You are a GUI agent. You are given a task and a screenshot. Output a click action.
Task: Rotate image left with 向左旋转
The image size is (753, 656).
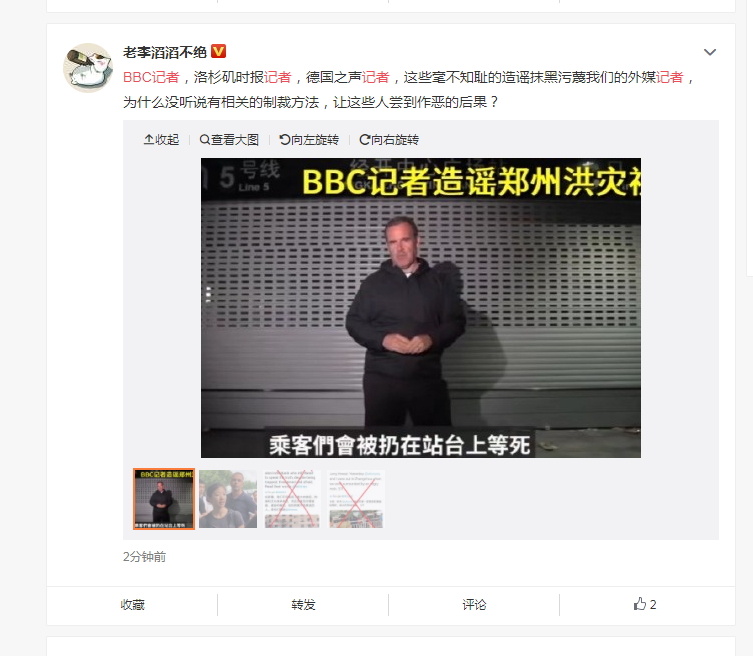(309, 140)
